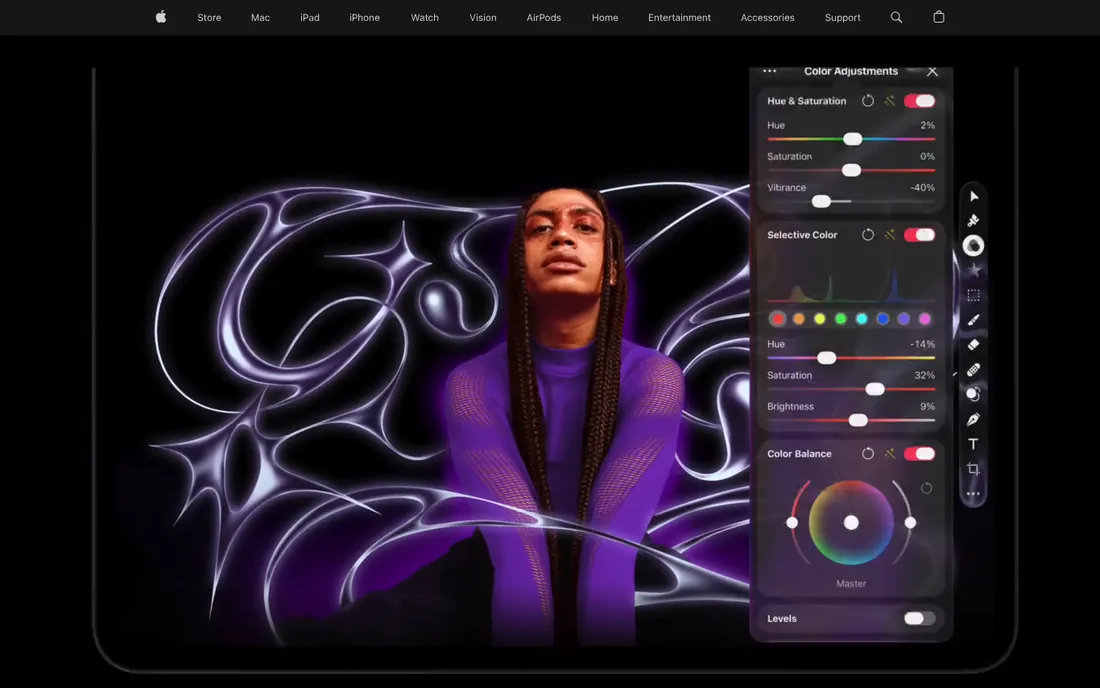This screenshot has width=1100, height=688.
Task: Click the color balance wheel center point
Action: (x=851, y=522)
